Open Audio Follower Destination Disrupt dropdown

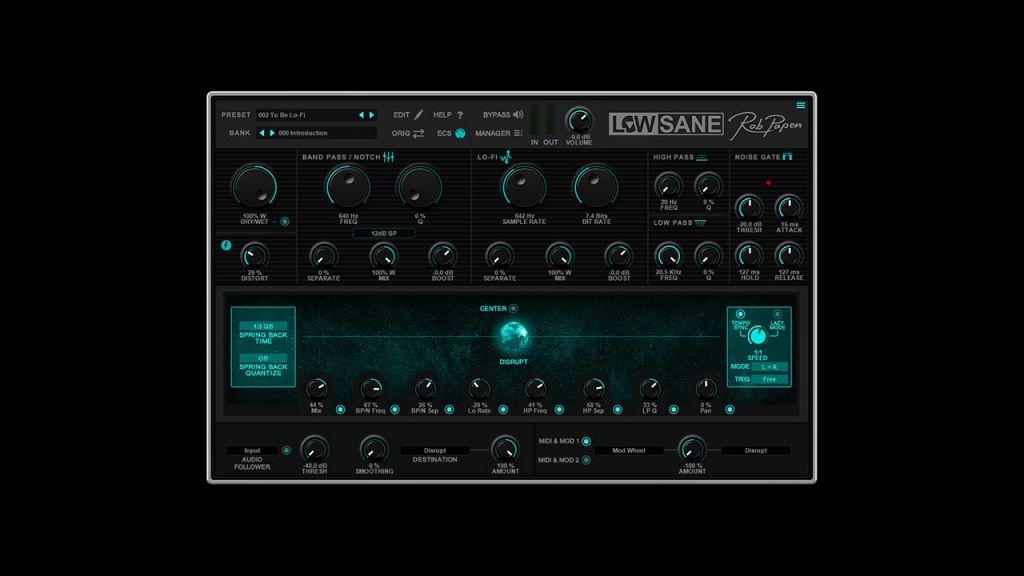[x=435, y=451]
